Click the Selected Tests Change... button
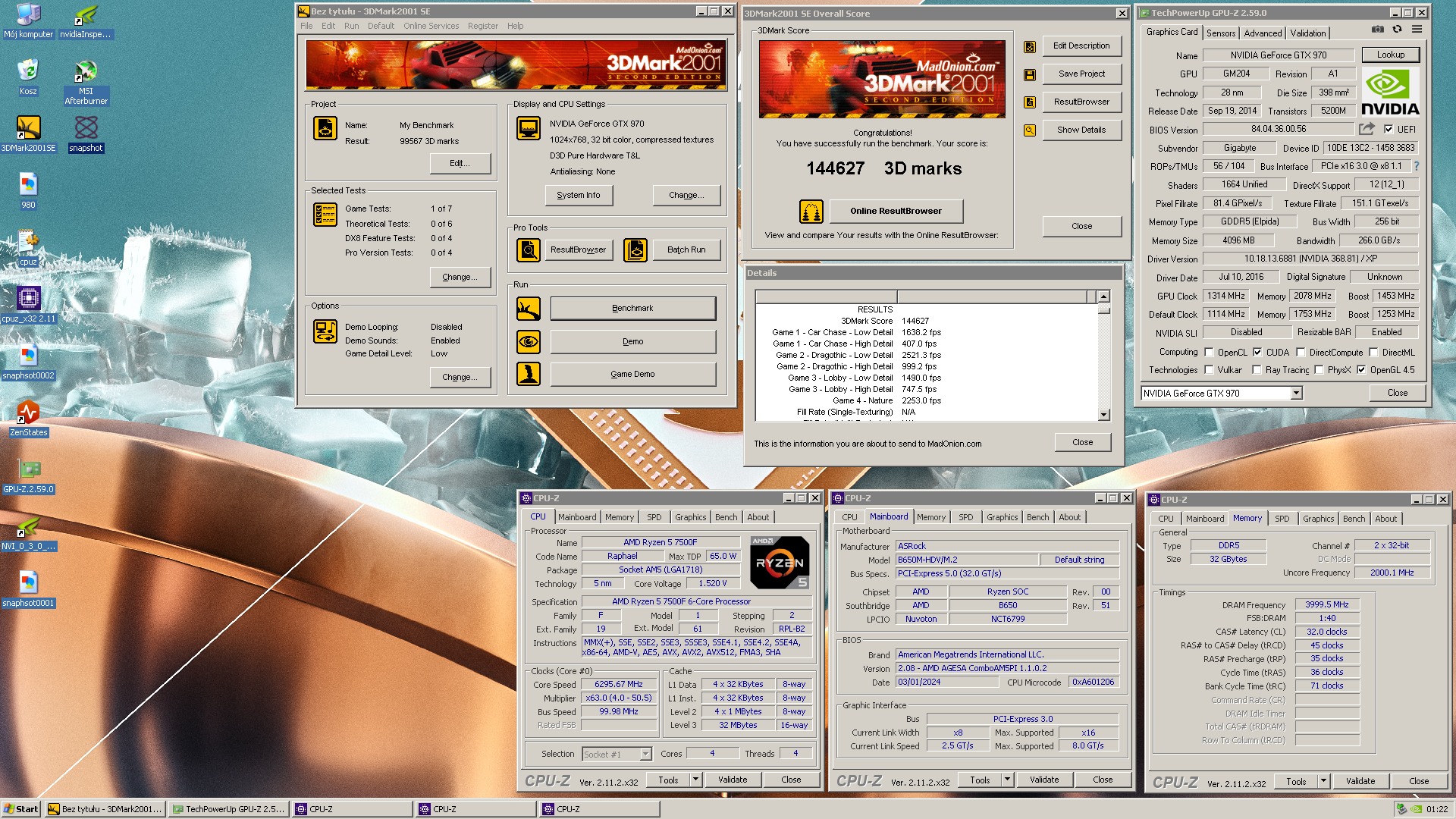 [x=460, y=277]
